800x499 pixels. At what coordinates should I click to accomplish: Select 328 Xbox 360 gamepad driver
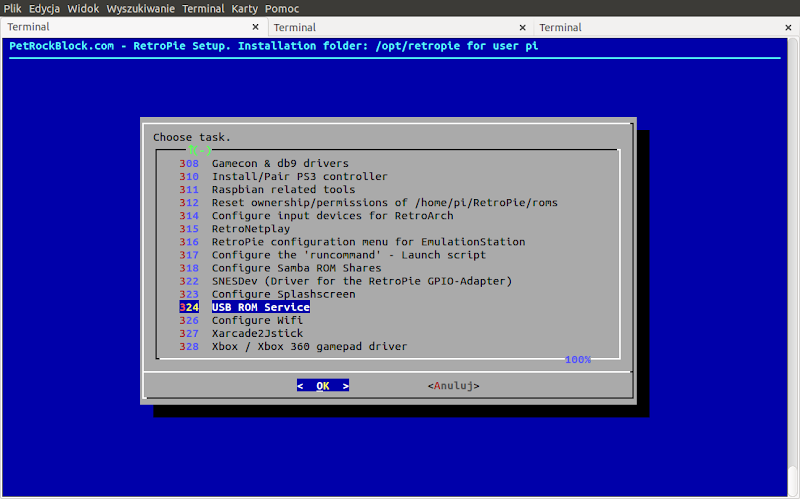click(293, 346)
